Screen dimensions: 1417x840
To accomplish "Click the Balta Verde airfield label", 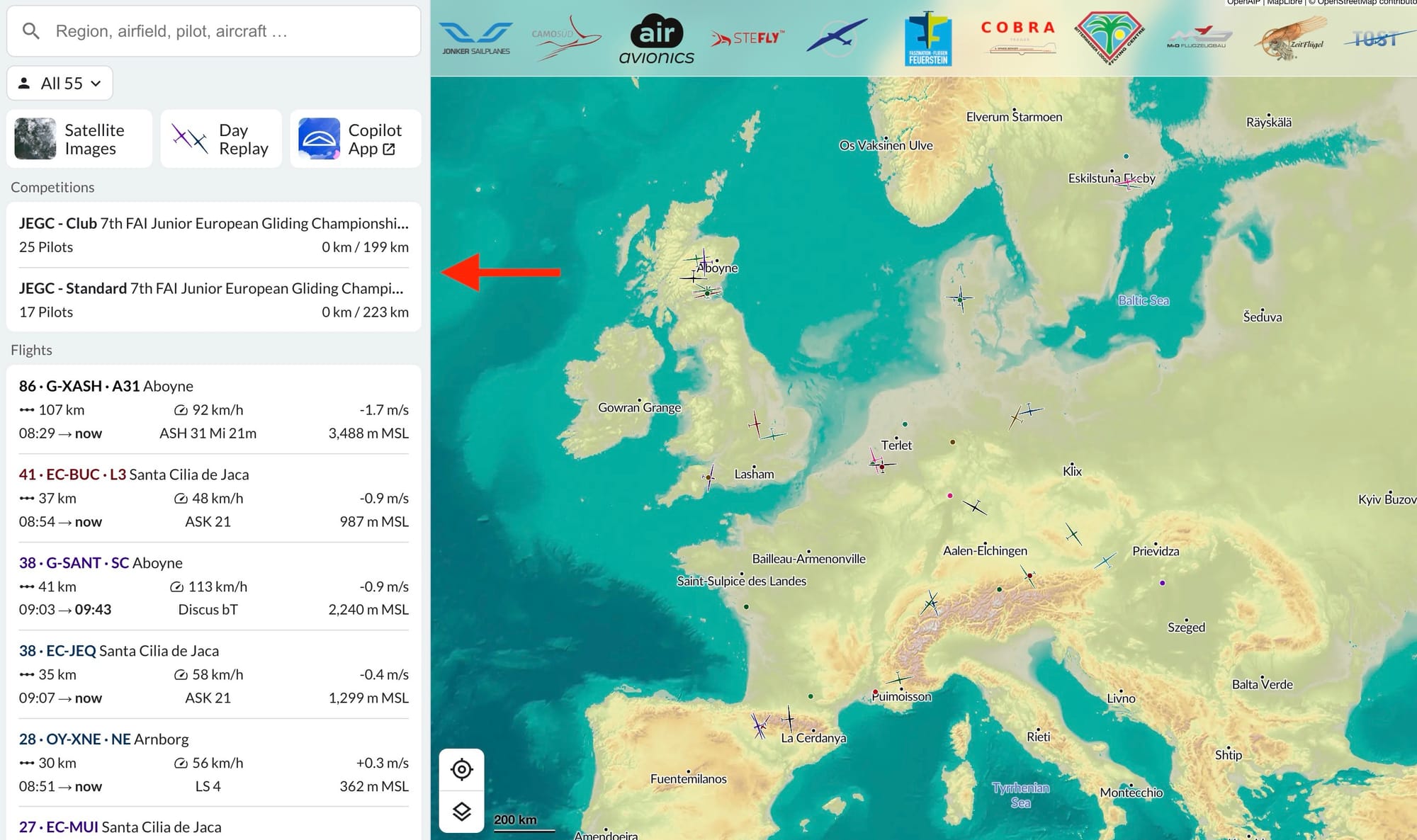I will (x=1262, y=685).
